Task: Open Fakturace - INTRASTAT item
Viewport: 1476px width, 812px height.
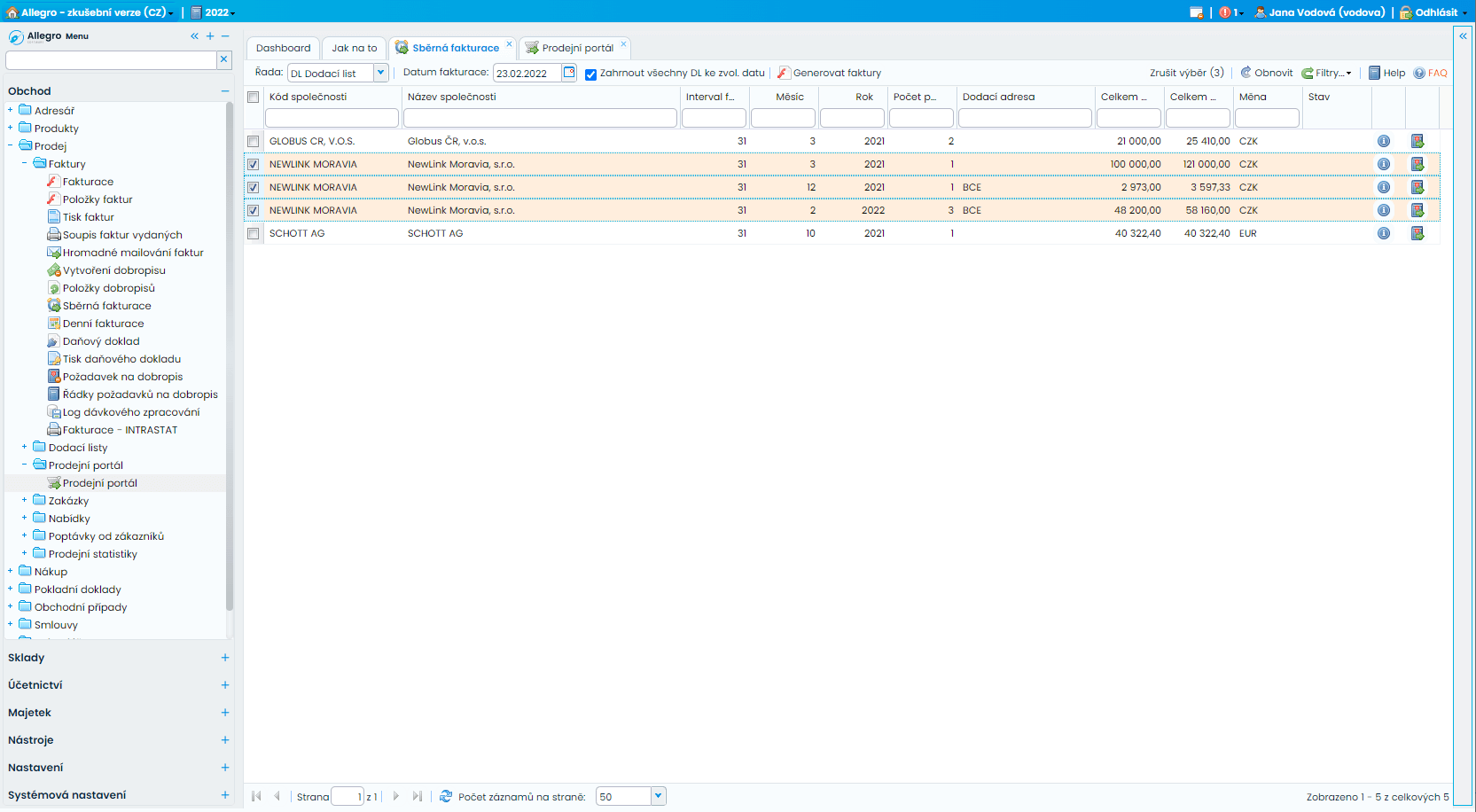Action: pos(113,430)
